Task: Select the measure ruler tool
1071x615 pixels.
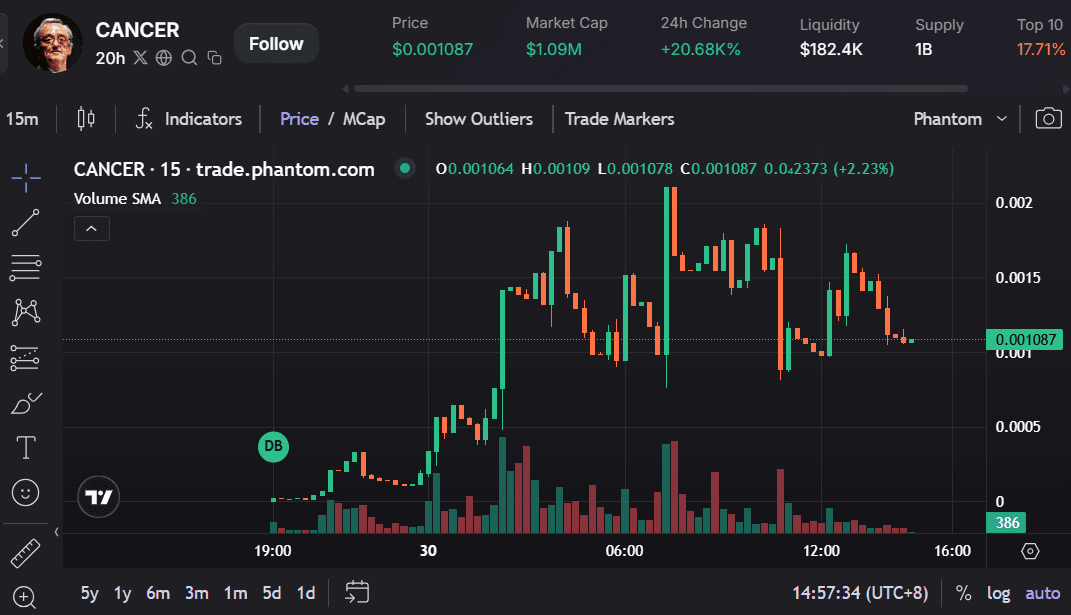Action: pyautogui.click(x=25, y=552)
